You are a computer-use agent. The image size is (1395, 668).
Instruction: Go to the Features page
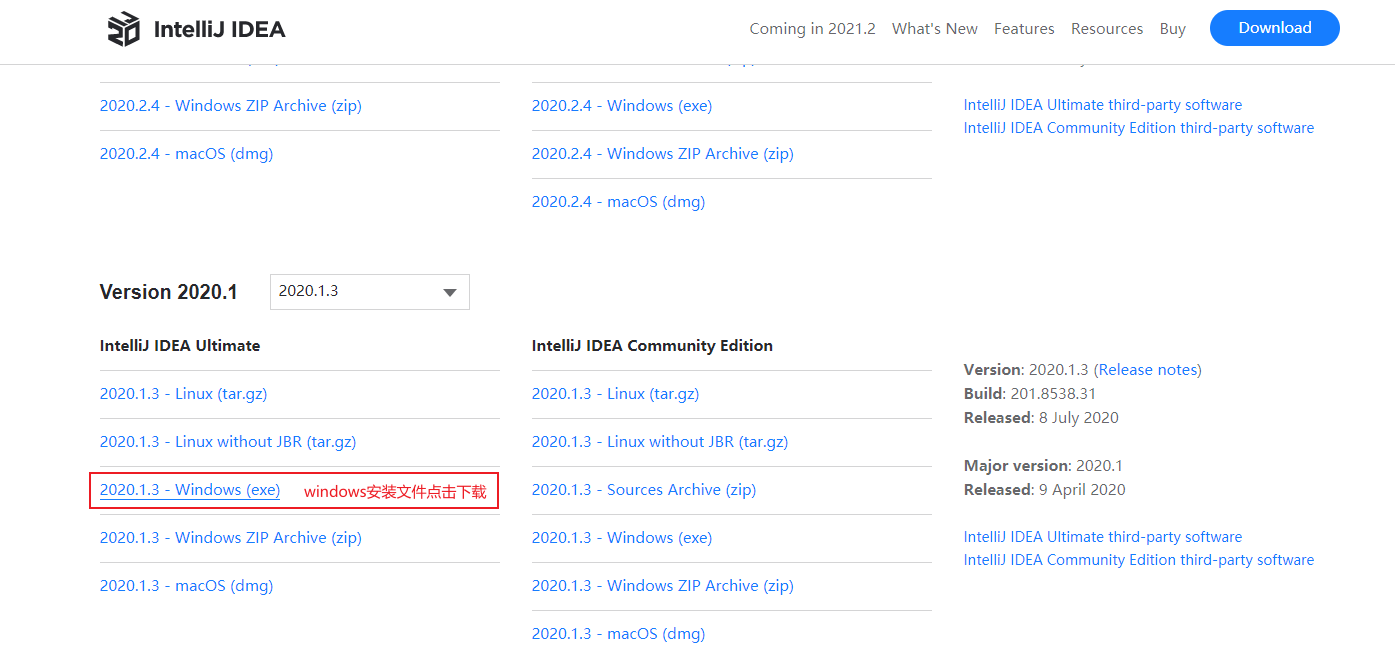(x=1024, y=29)
